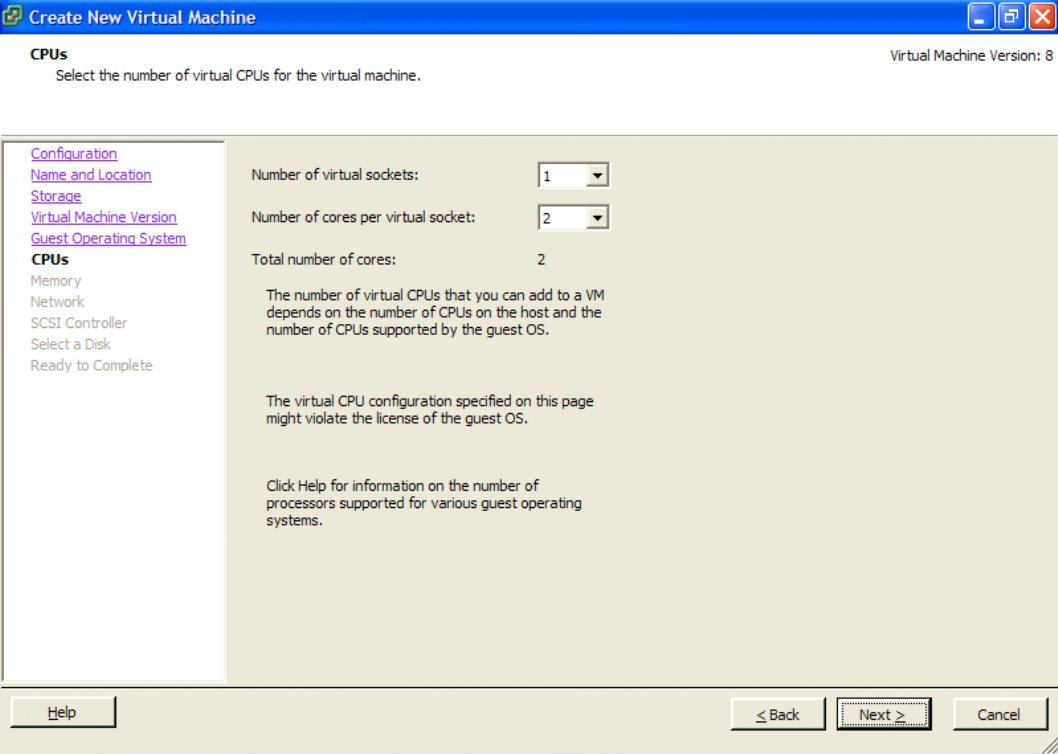1058x754 pixels.
Task: Click the greyed Network step
Action: tap(57, 302)
